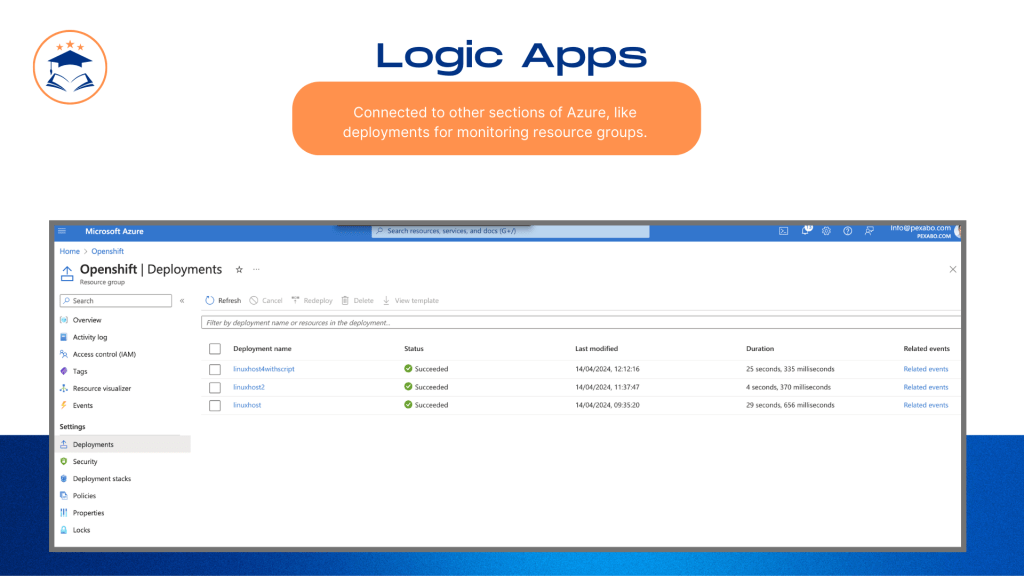Viewport: 1024px width, 576px height.
Task: Click the Redeploy toolbar button
Action: point(312,300)
